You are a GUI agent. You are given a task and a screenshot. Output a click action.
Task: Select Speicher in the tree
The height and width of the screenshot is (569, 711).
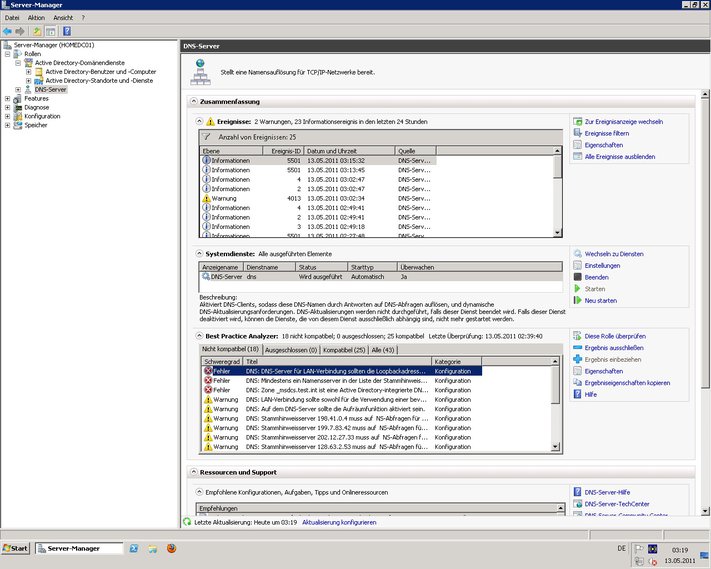click(36, 125)
